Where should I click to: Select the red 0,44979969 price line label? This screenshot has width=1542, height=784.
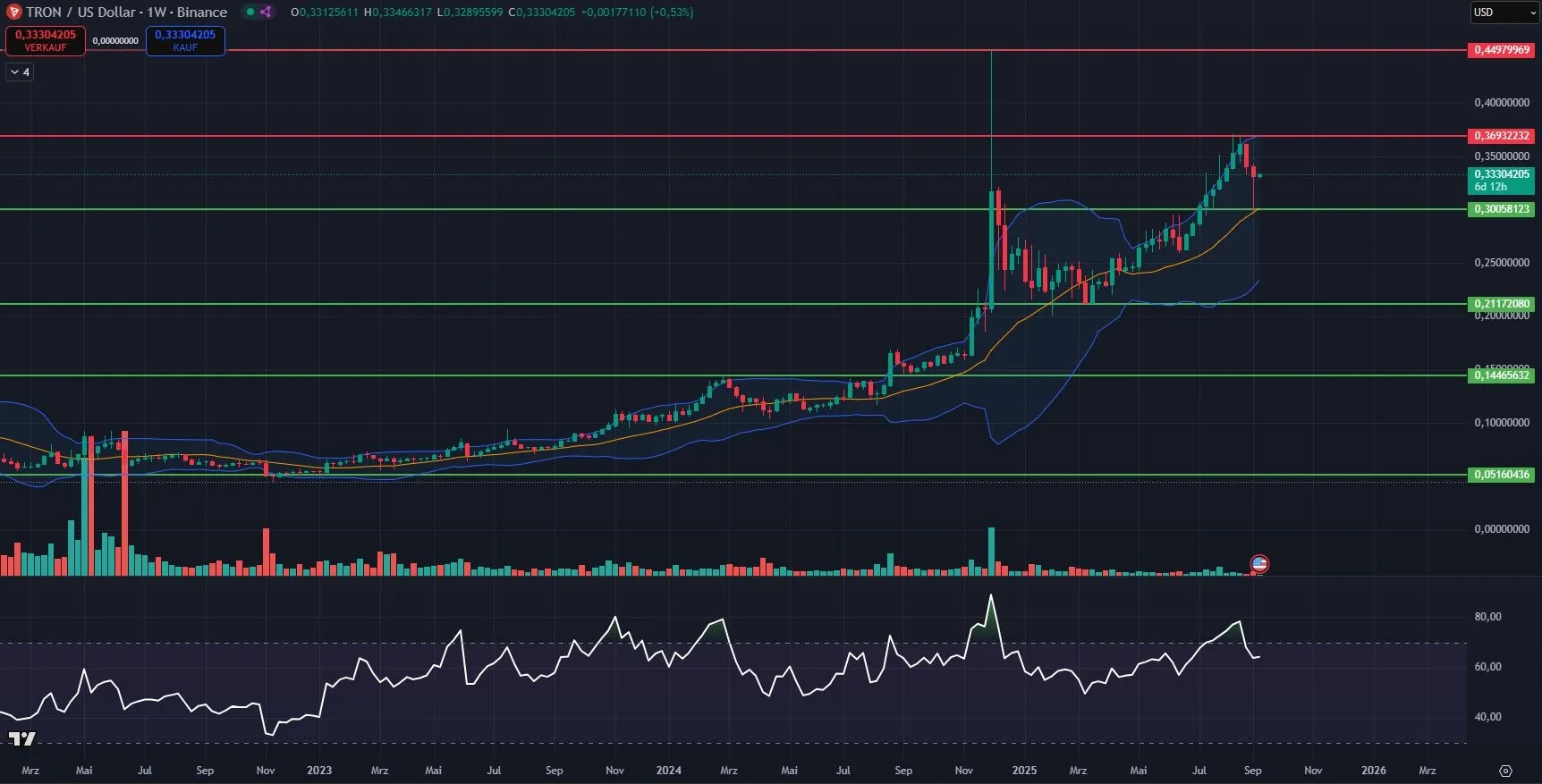(x=1502, y=50)
